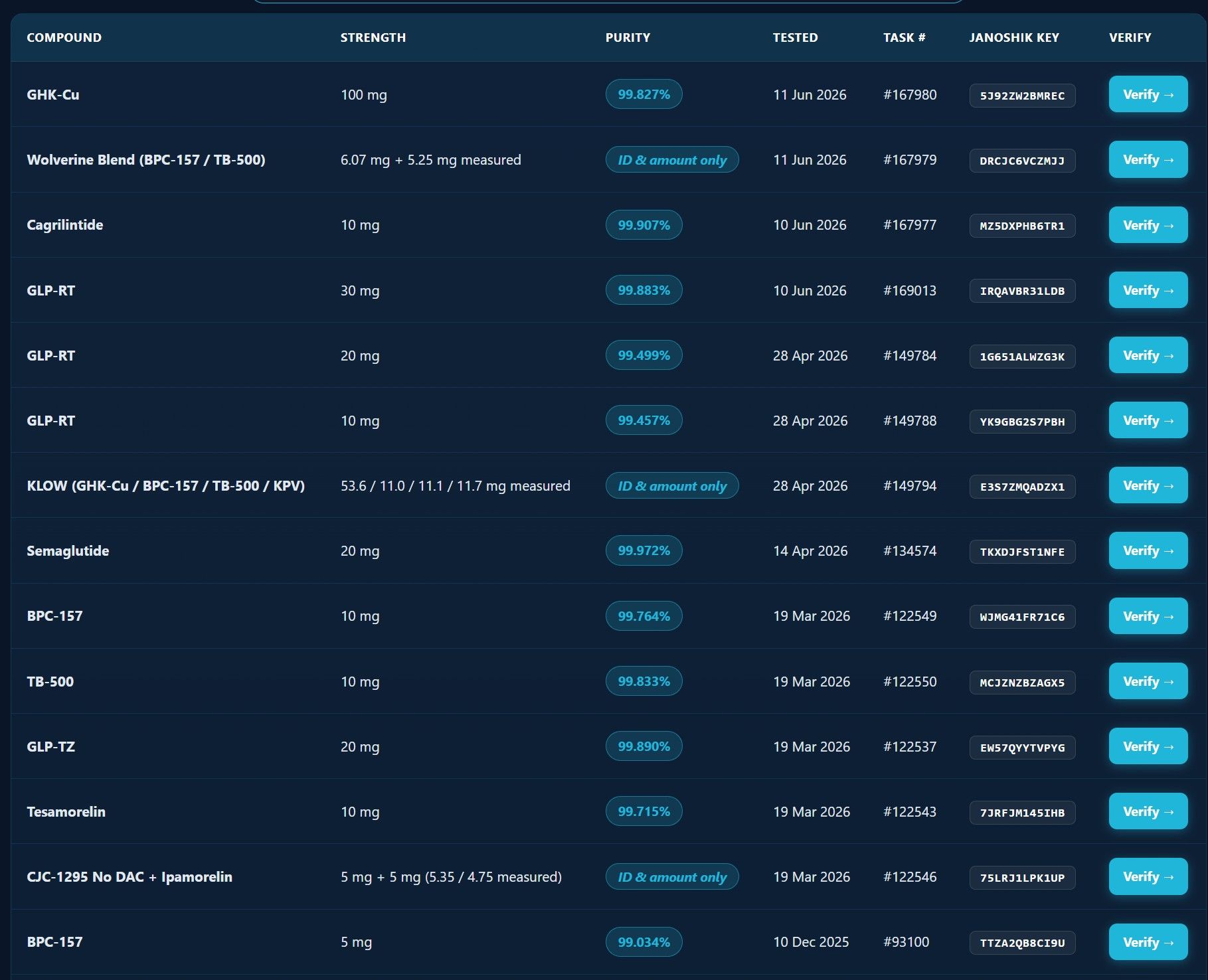Select Janoshik key 5J92ZW2BMREC

pos(1022,96)
